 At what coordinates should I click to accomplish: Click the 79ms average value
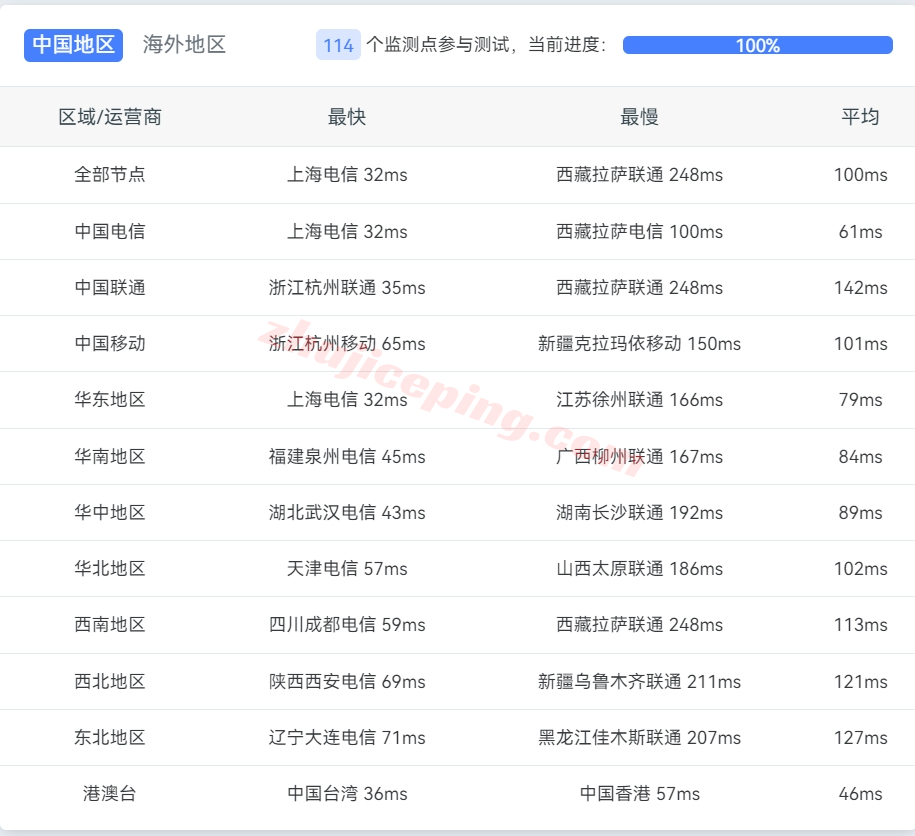click(x=860, y=400)
